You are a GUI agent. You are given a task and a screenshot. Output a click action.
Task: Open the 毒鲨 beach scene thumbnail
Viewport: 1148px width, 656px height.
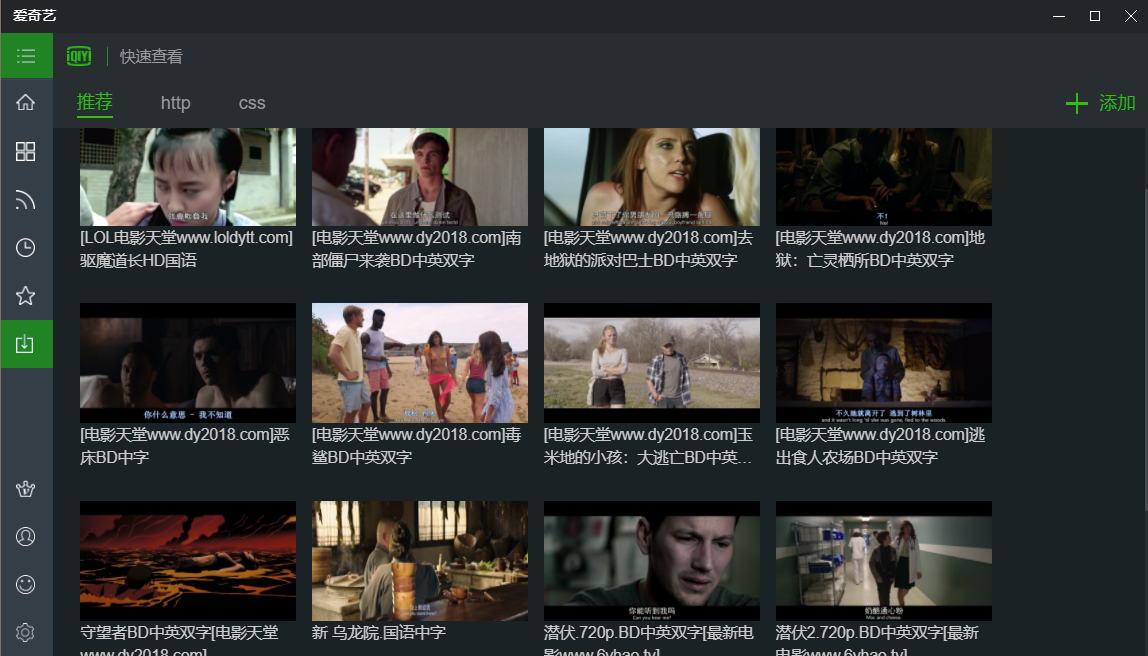tap(420, 363)
